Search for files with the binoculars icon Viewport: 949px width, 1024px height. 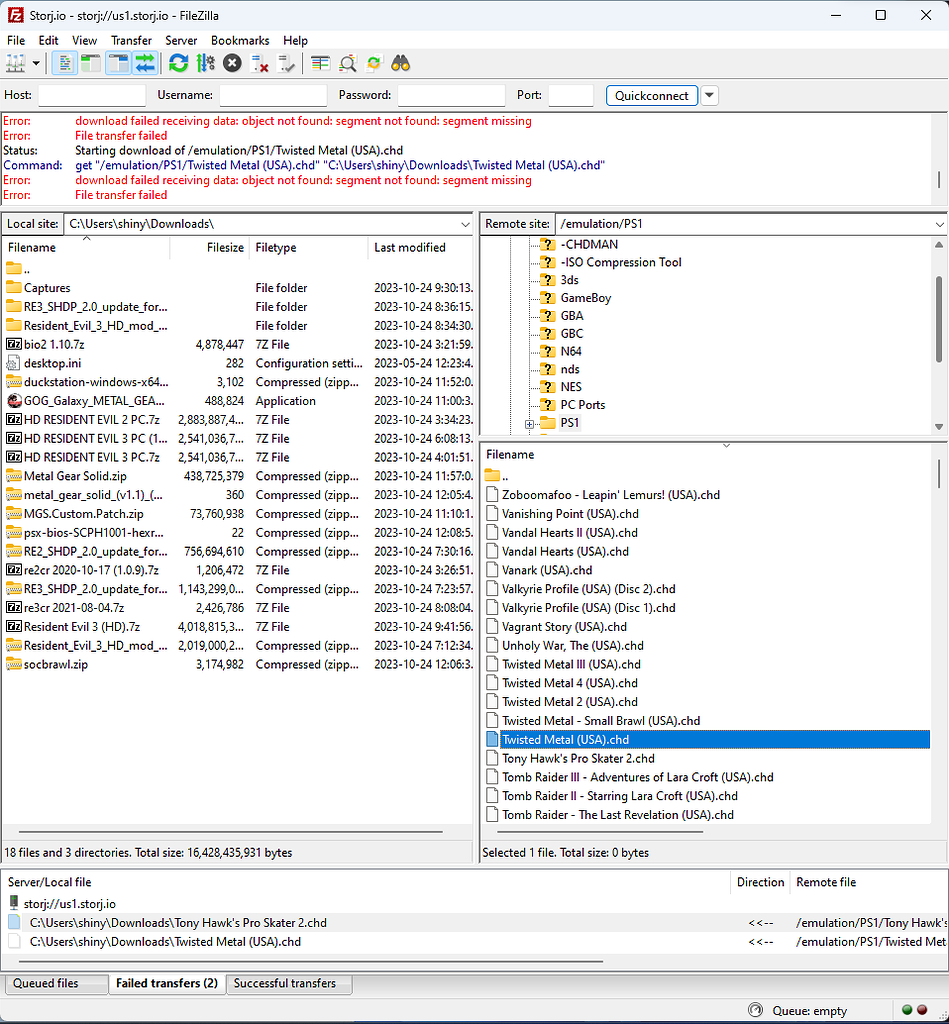pos(400,63)
